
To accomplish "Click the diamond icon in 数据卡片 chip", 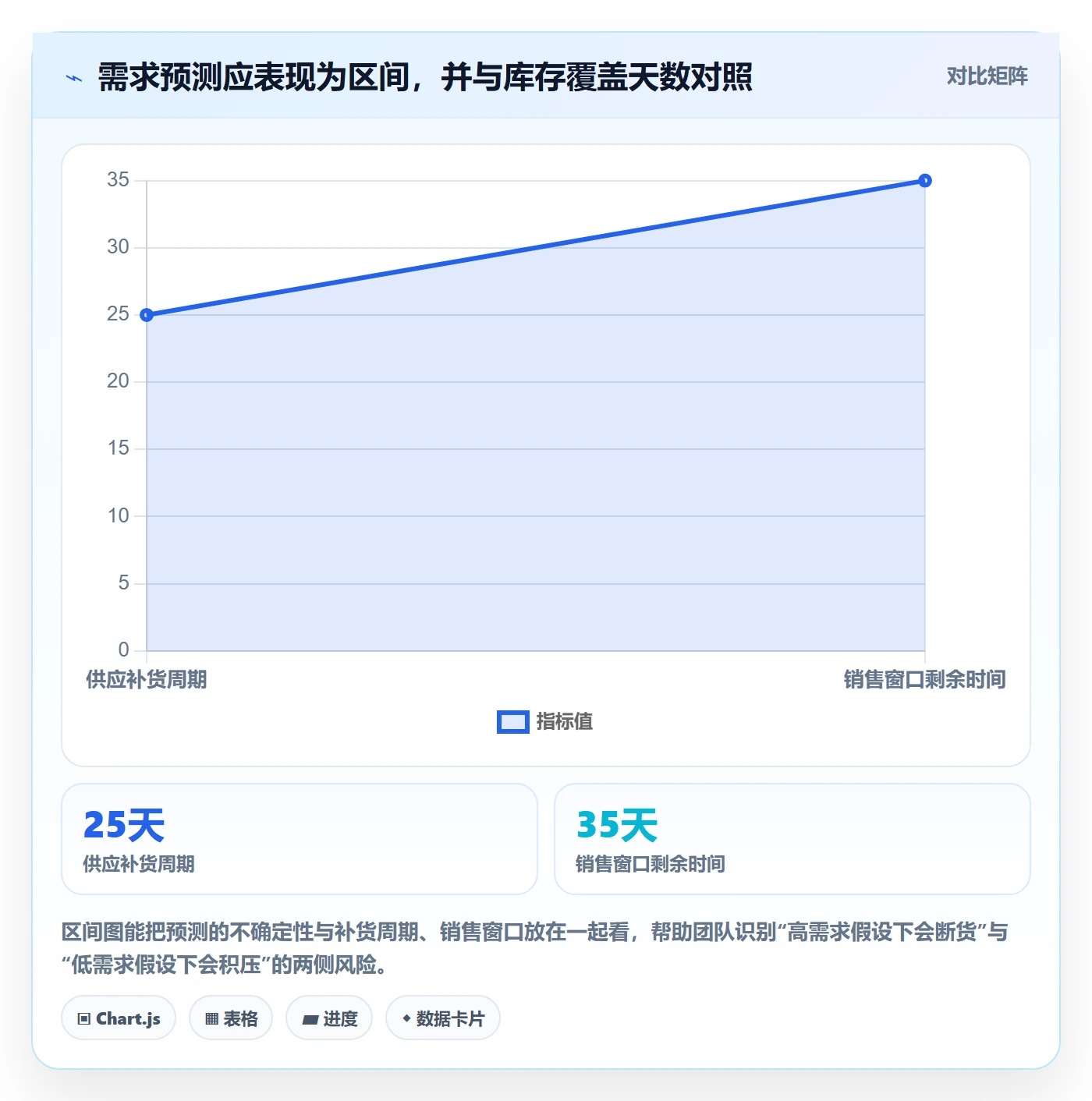I will pos(406,1018).
